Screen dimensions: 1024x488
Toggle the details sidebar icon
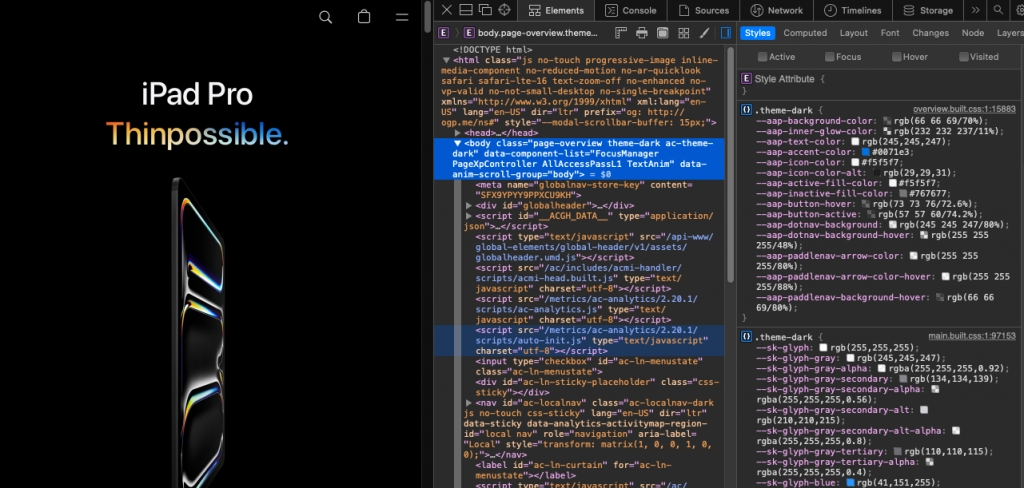(x=726, y=33)
